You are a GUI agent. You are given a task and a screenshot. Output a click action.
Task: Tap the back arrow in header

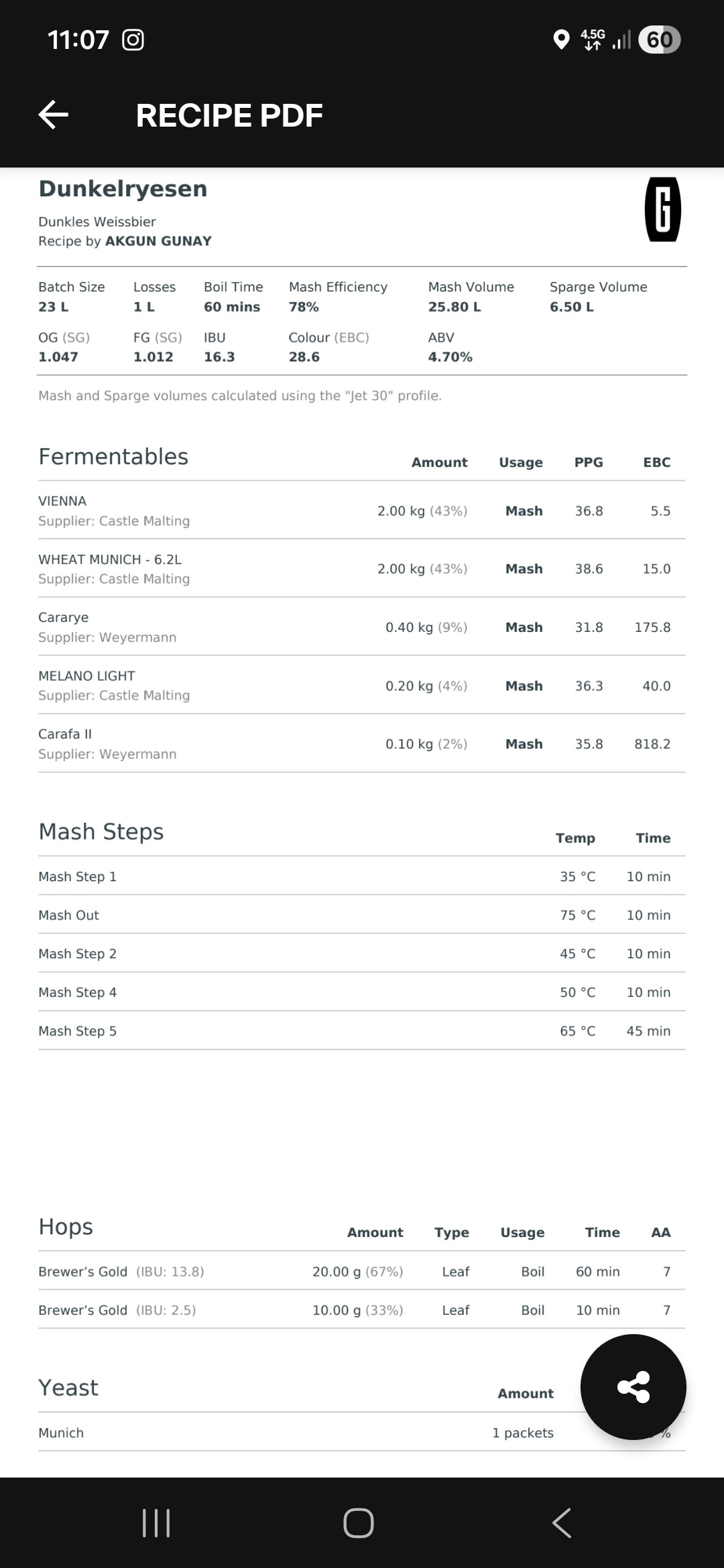coord(54,115)
